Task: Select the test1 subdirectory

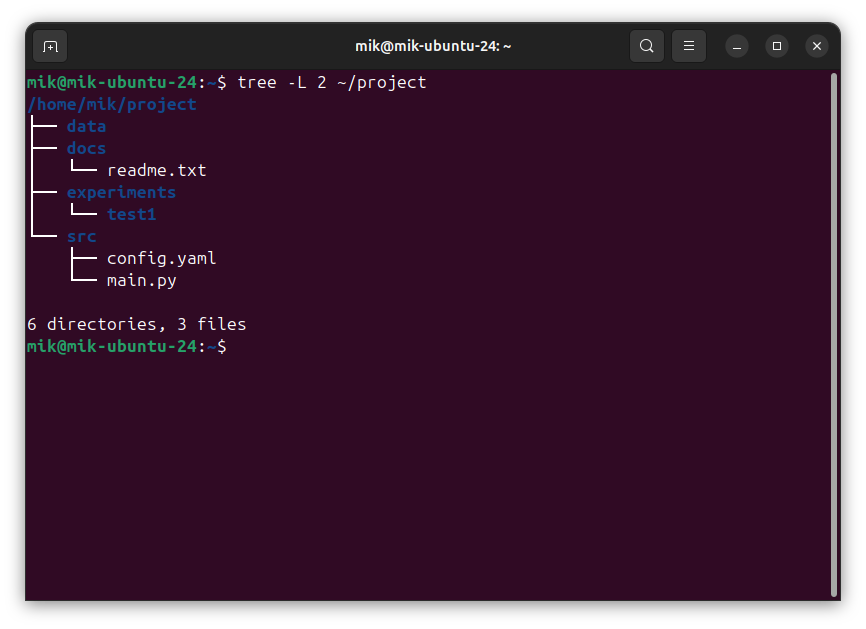Action: pyautogui.click(x=131, y=214)
